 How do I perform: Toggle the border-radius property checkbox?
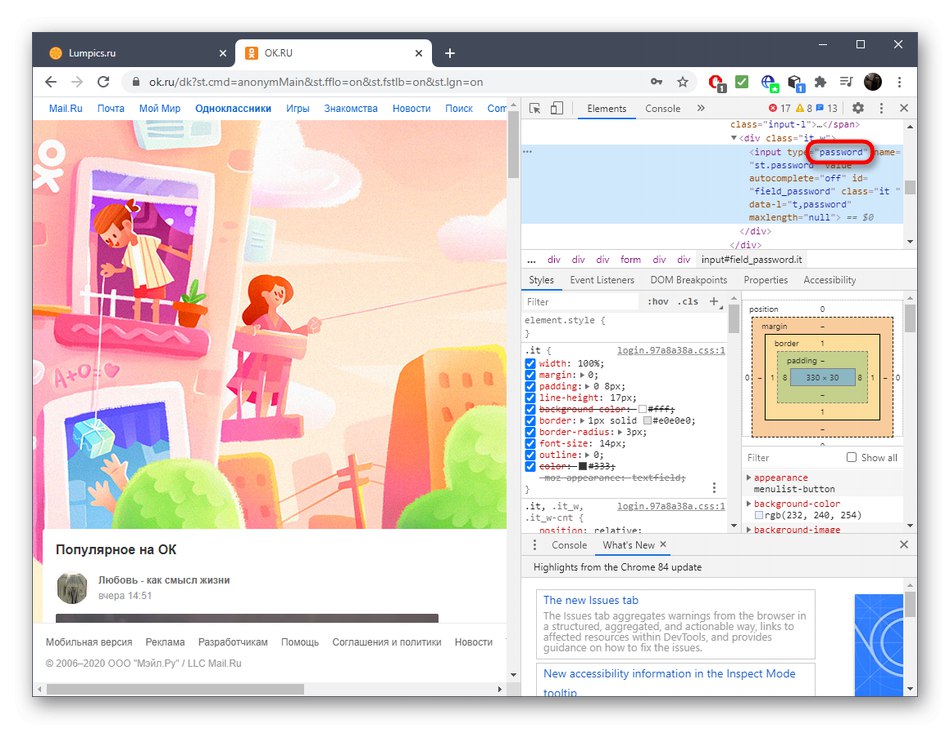coord(530,432)
